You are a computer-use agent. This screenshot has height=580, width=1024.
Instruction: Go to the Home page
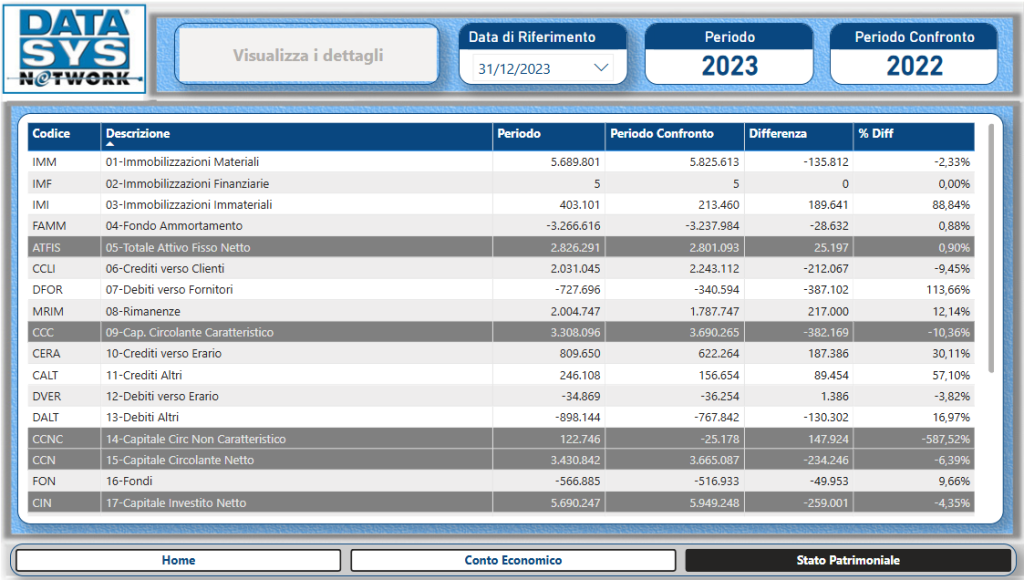(x=178, y=560)
